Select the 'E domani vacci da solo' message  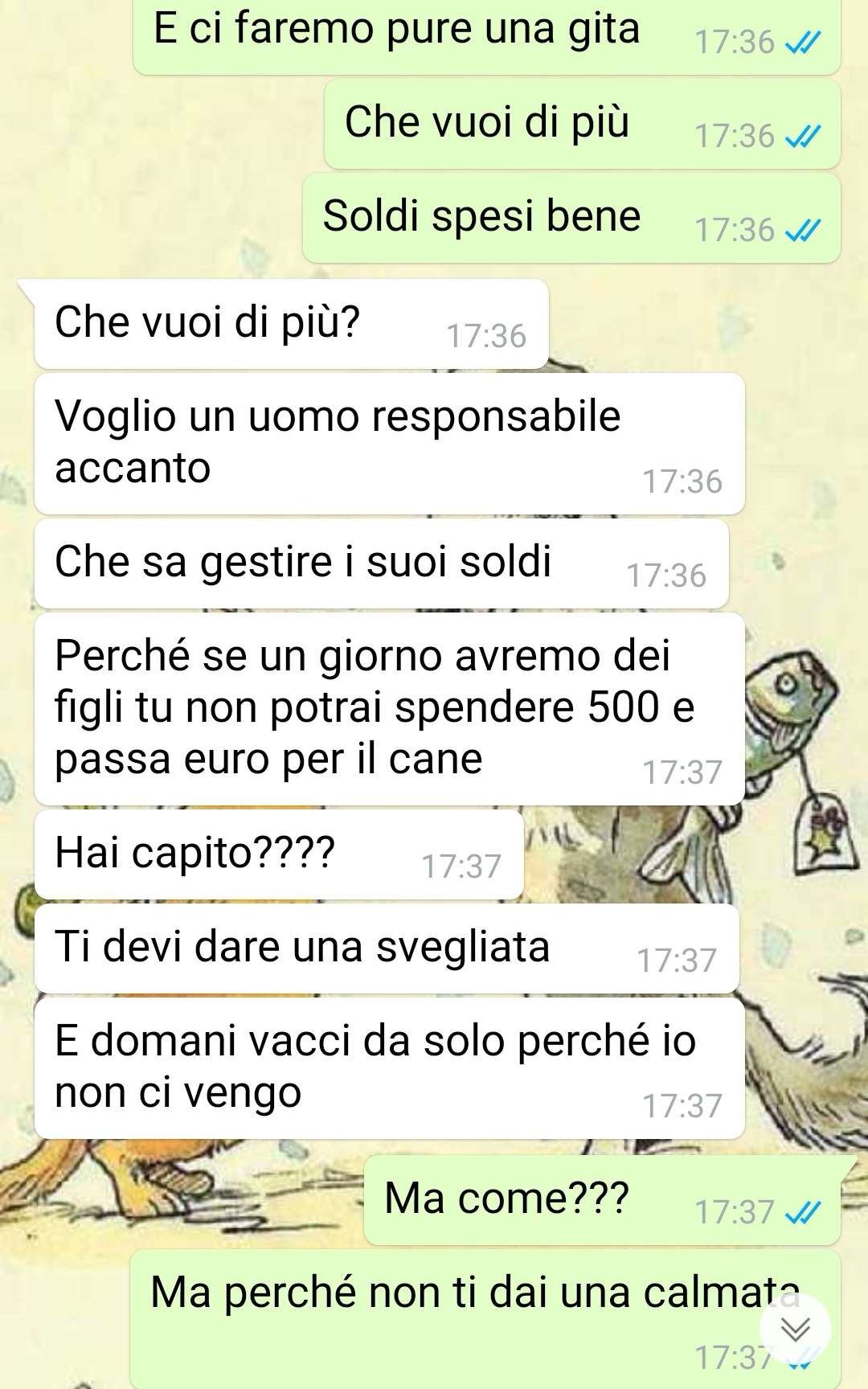390,1068
